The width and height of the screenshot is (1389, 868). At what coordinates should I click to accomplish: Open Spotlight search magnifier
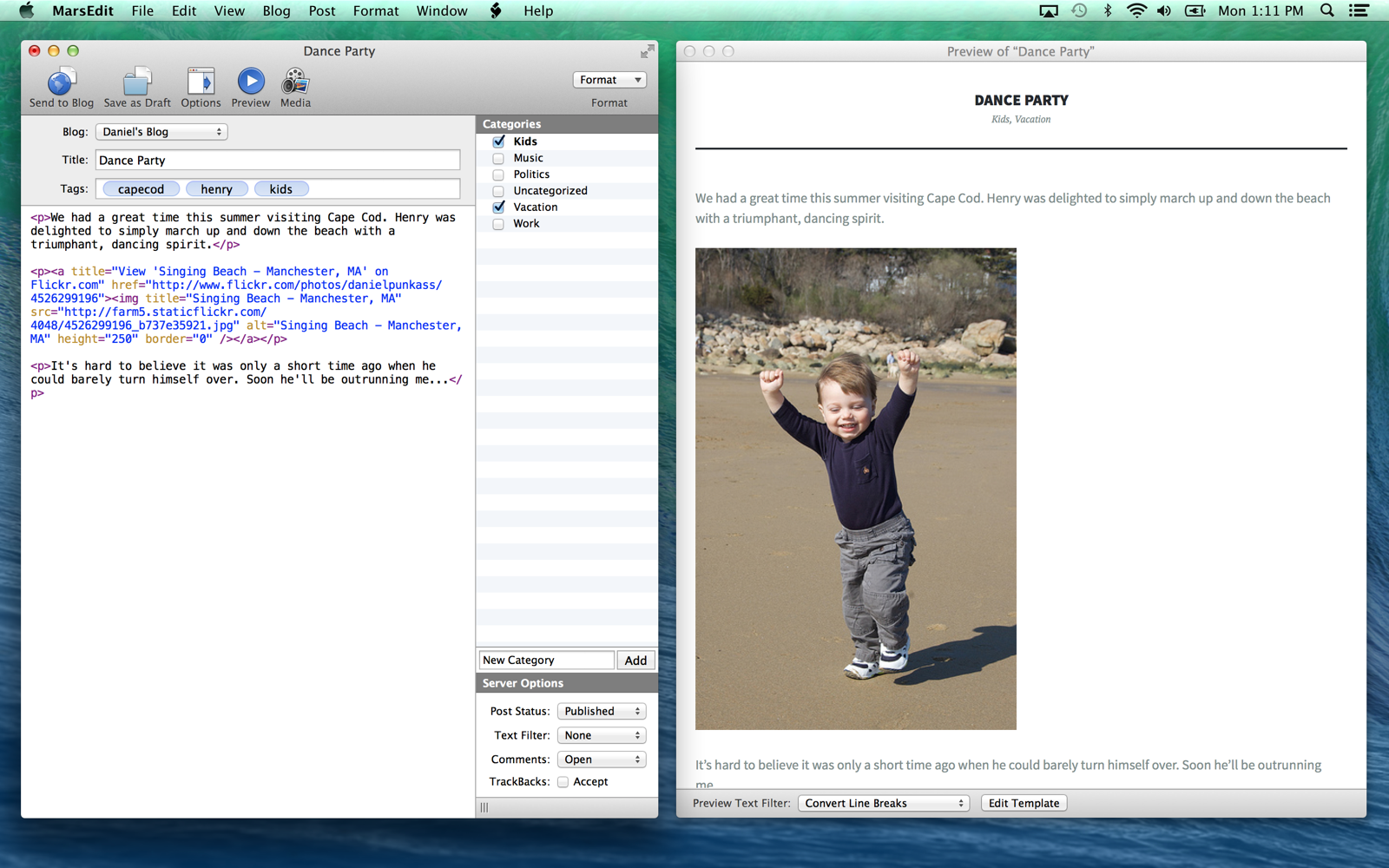tap(1327, 10)
